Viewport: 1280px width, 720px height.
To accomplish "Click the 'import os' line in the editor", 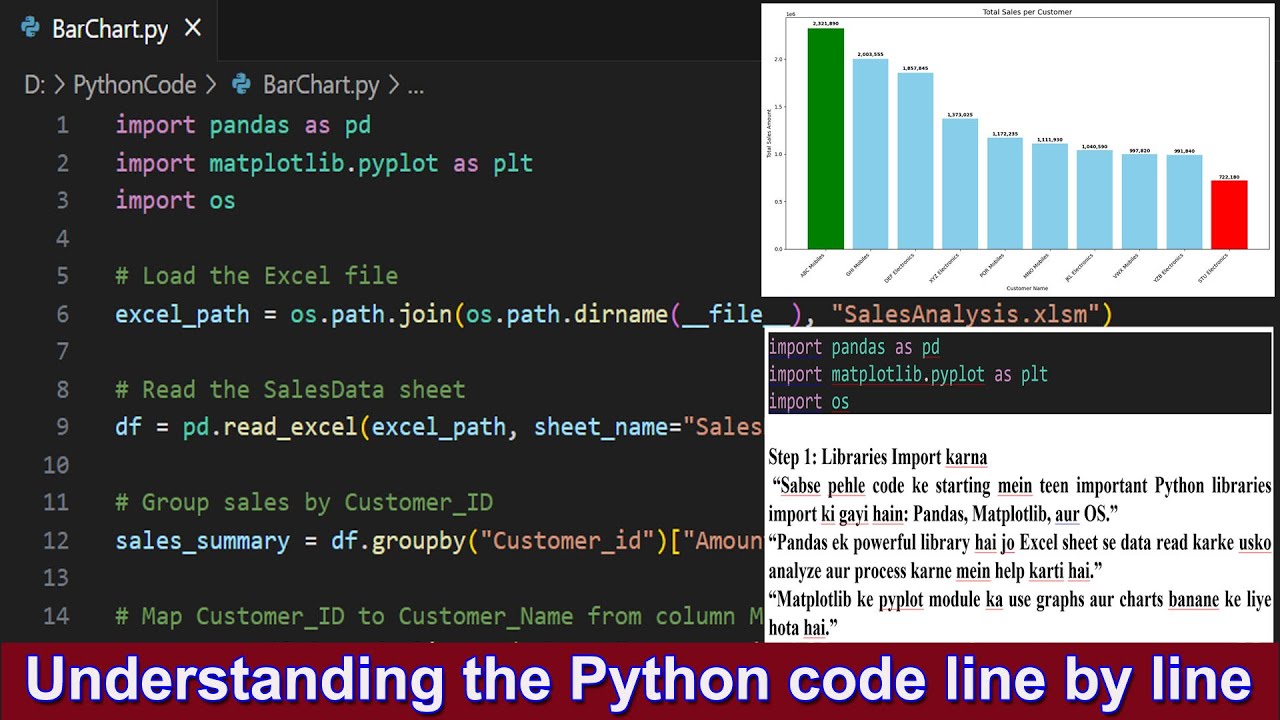I will pos(175,201).
